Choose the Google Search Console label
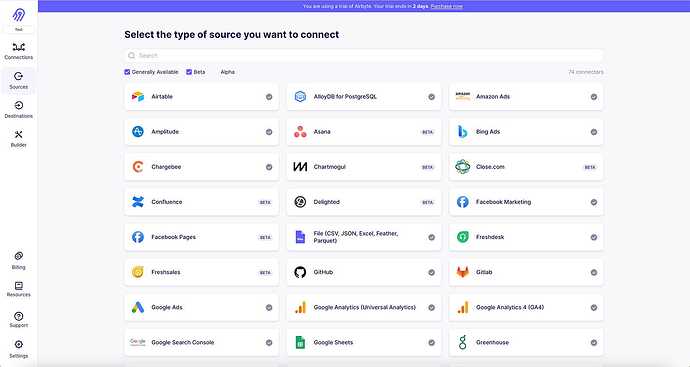Image resolution: width=690 pixels, height=367 pixels. coord(183,342)
